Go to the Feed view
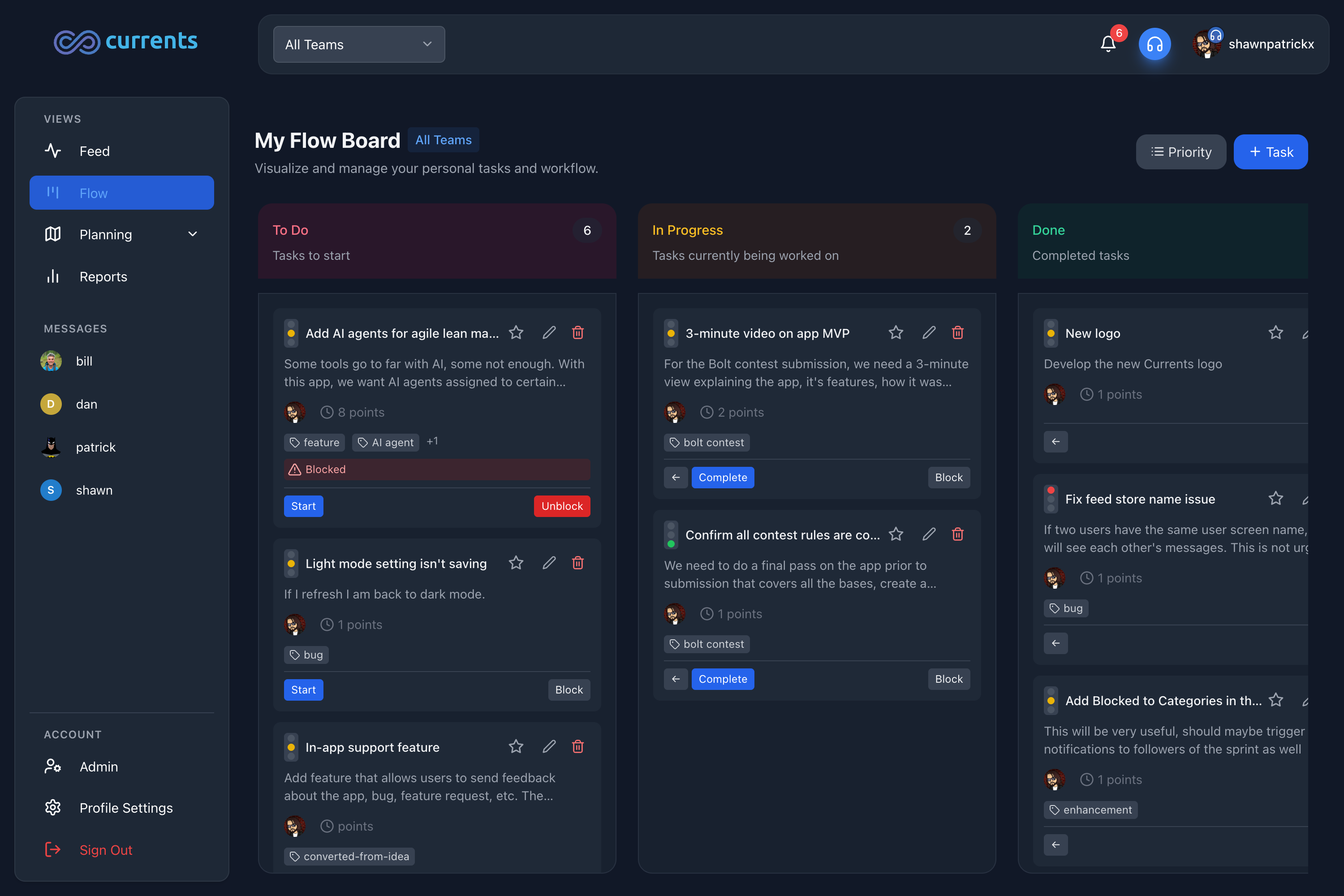This screenshot has width=1344, height=896. pyautogui.click(x=94, y=151)
